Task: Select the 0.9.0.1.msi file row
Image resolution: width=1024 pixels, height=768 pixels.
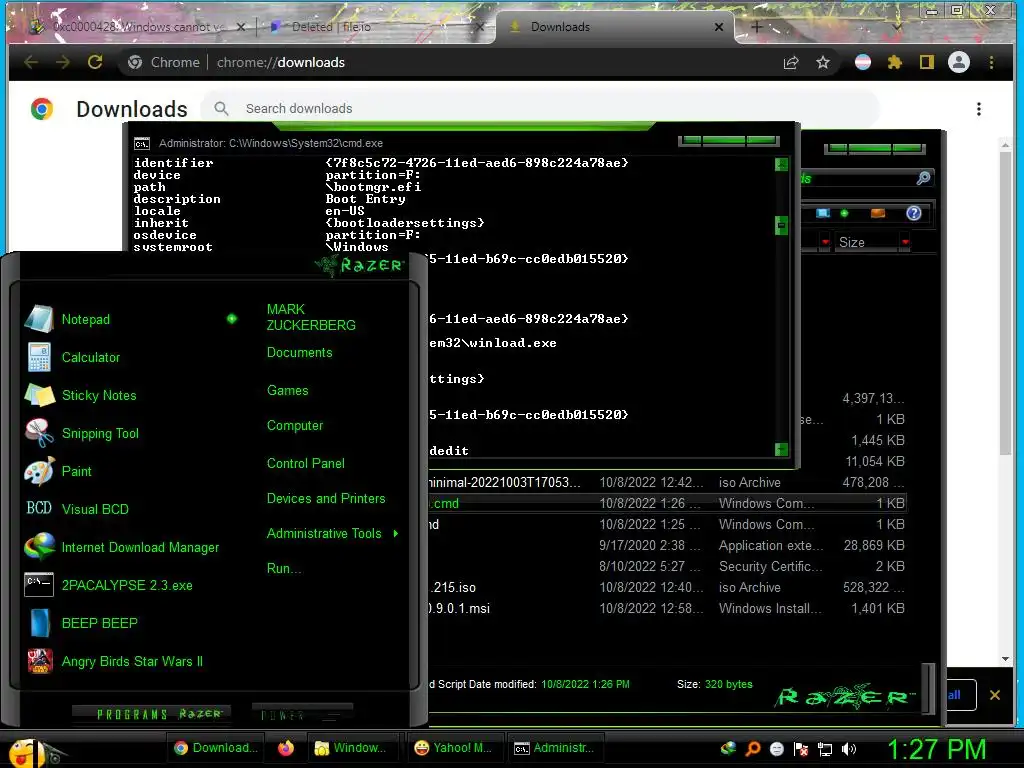Action: click(666, 608)
